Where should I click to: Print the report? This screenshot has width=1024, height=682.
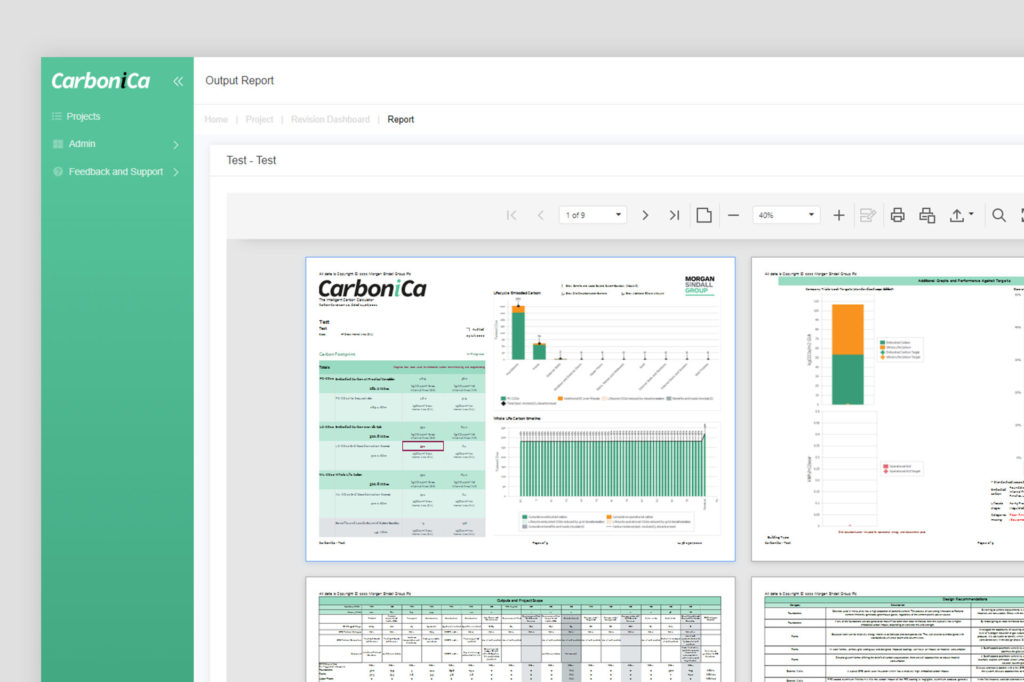pyautogui.click(x=897, y=215)
